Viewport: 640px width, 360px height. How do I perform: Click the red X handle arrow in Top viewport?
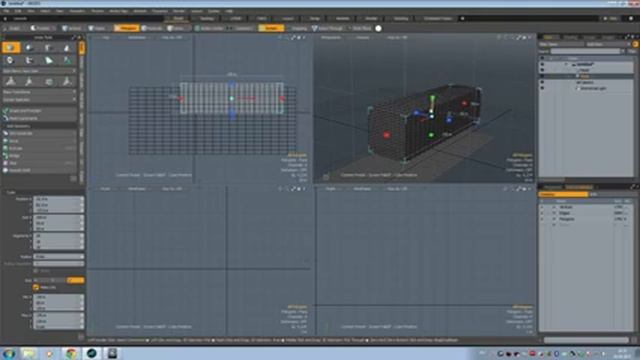click(282, 98)
